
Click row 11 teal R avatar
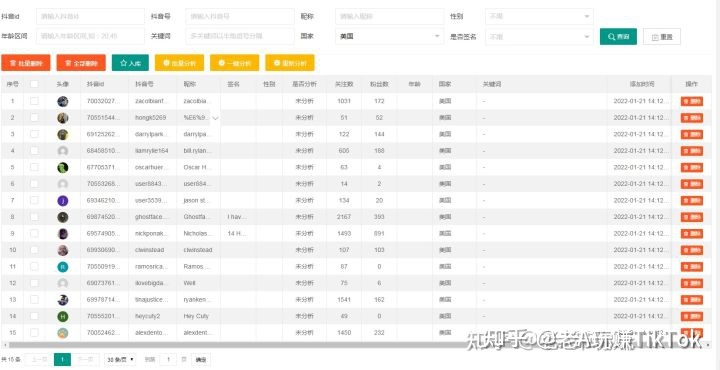(x=62, y=267)
